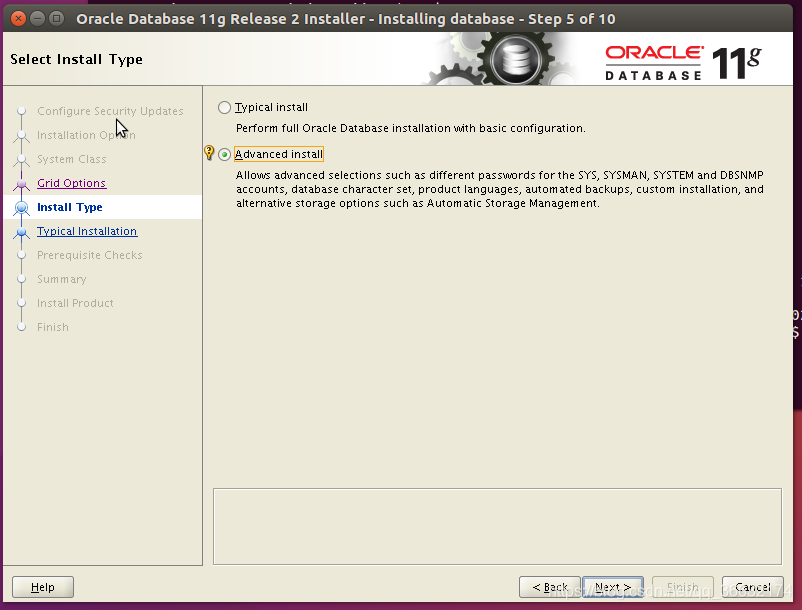Click the Installation Option step text

tap(86, 135)
